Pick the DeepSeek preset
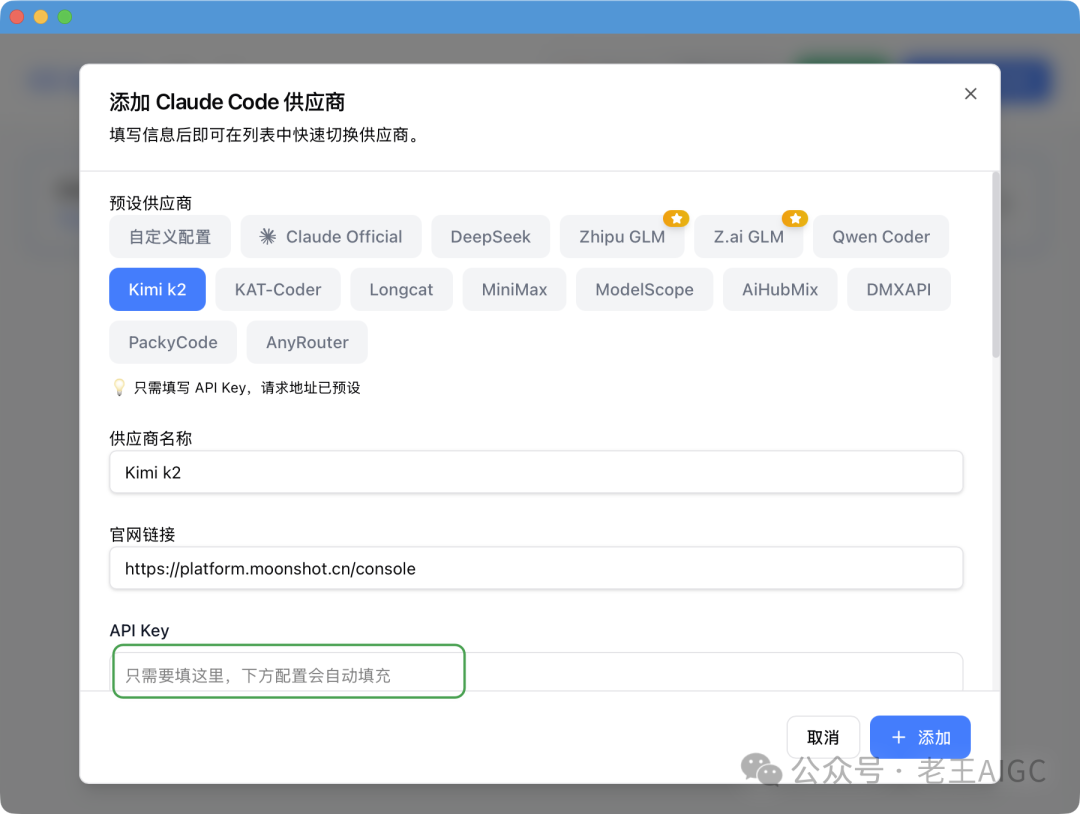The image size is (1080, 814). point(490,237)
